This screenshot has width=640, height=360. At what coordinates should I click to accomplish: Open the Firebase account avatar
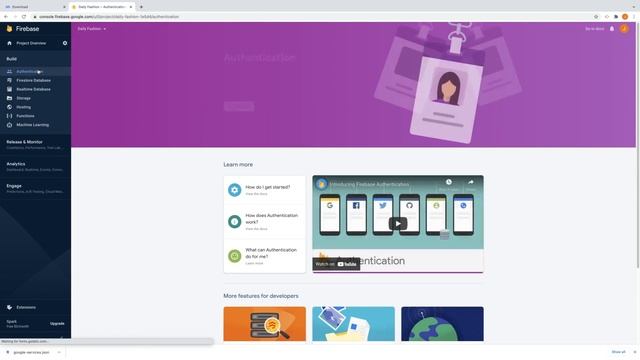[x=624, y=29]
